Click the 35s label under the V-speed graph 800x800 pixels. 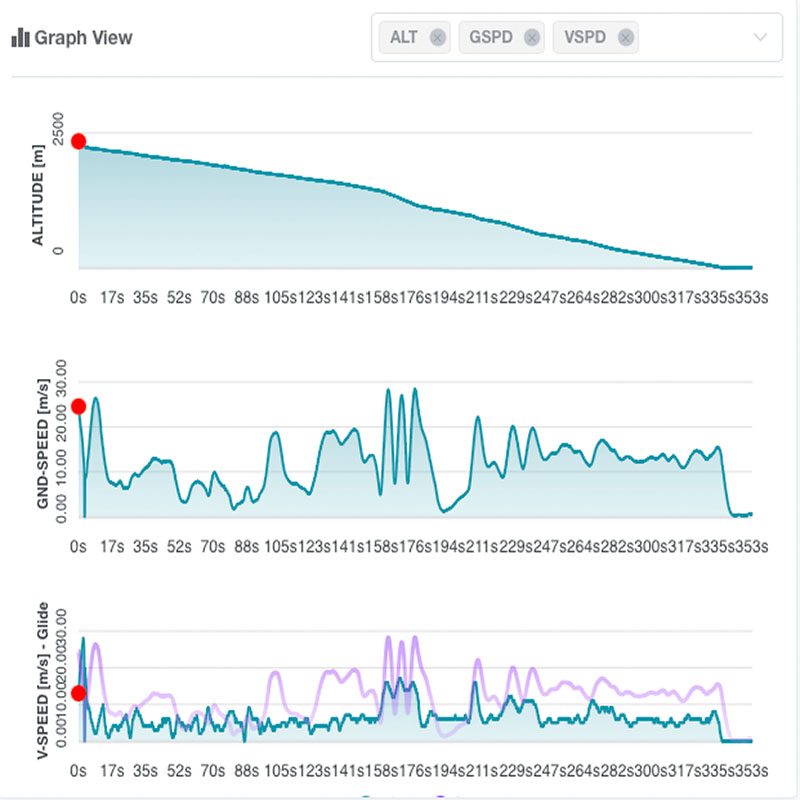(x=146, y=771)
